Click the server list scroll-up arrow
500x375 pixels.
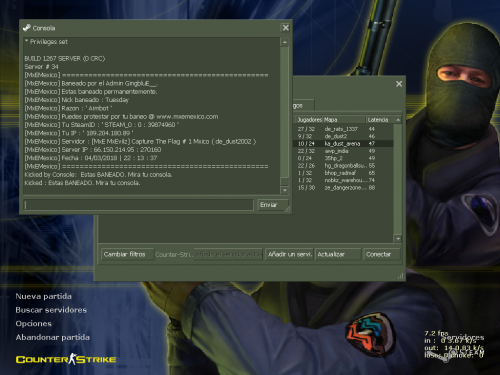[398, 120]
